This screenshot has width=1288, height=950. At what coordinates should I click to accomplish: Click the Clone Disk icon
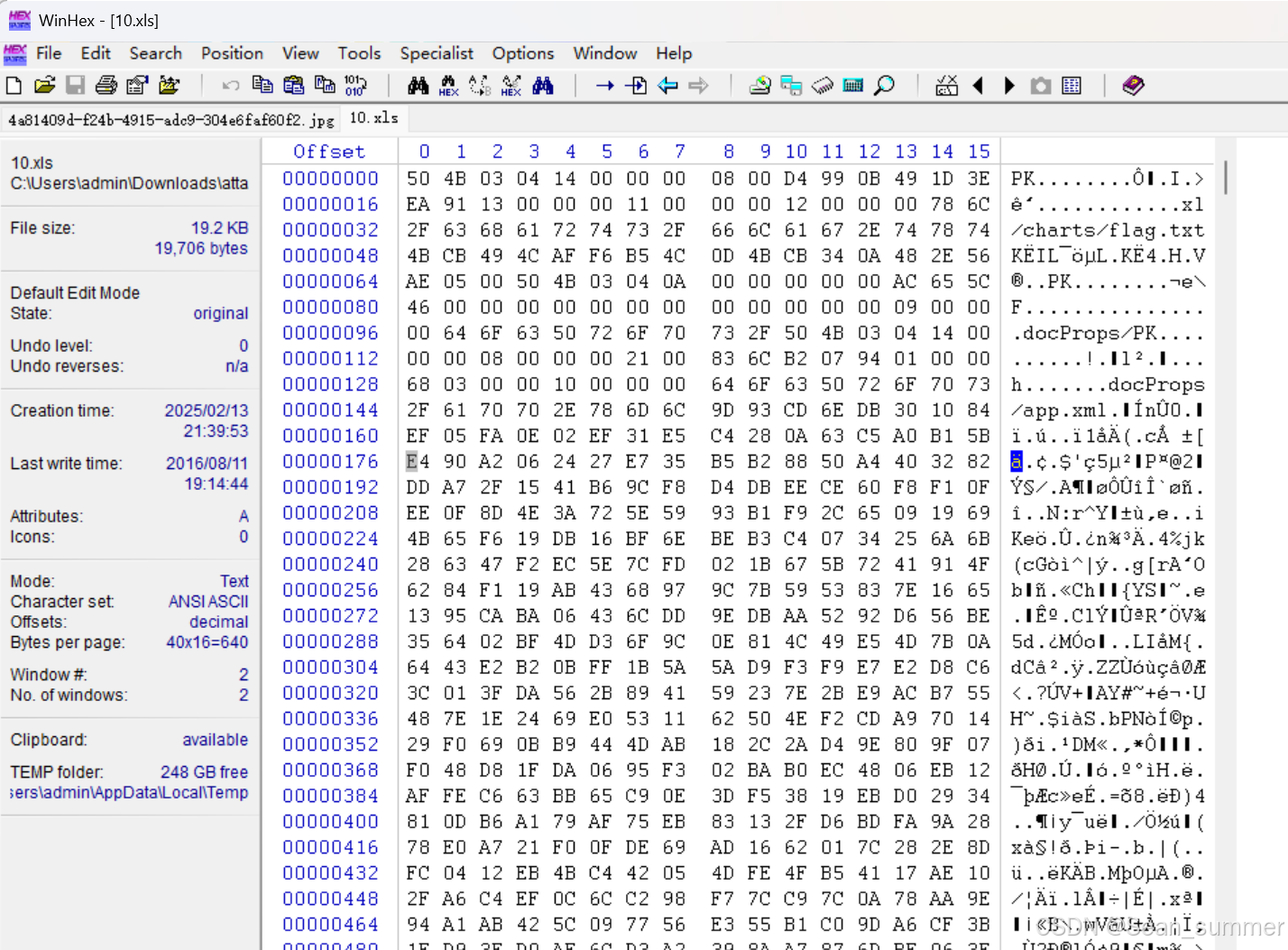point(791,86)
